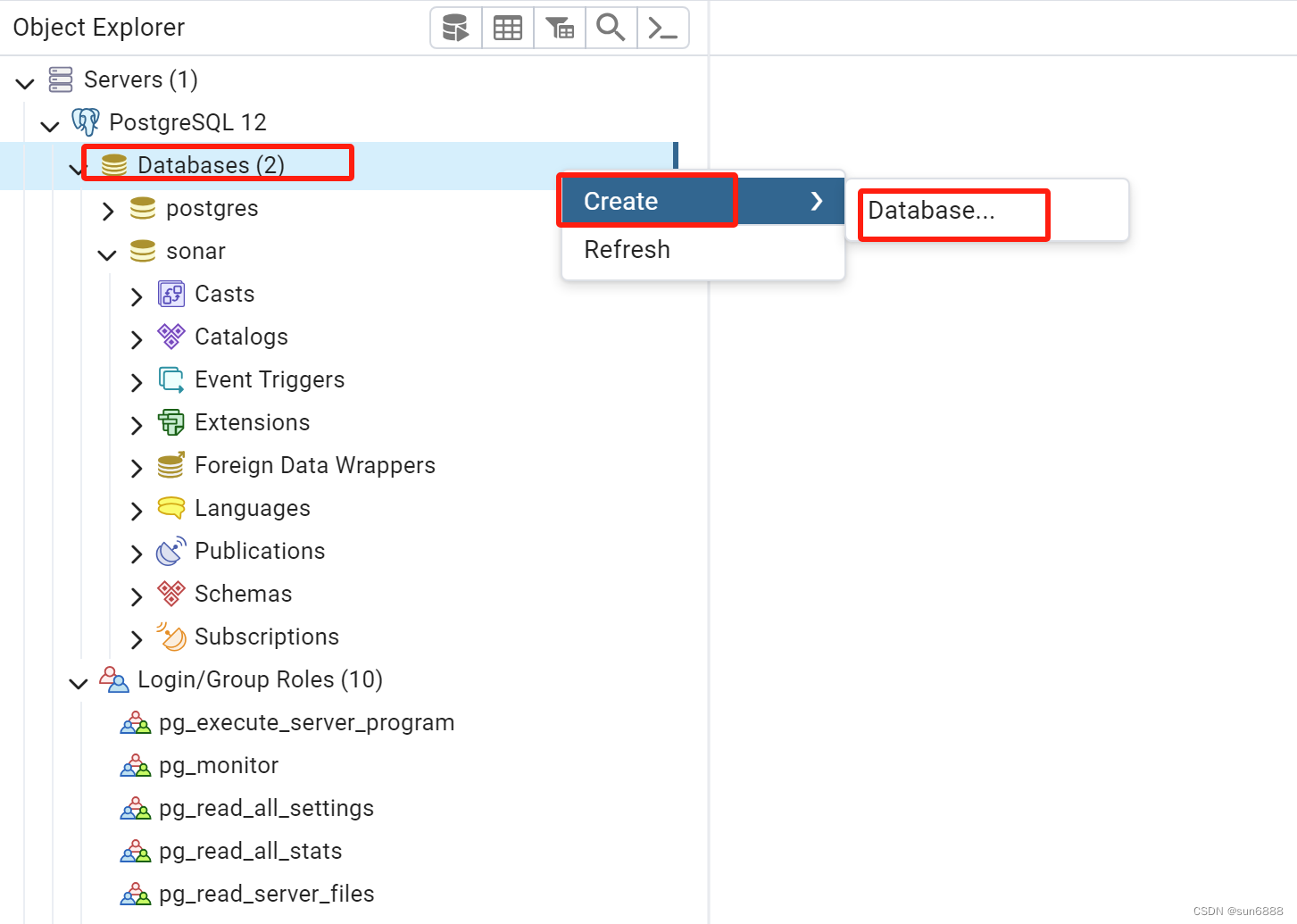
Task: Collapse the PostgreSQL 12 server node
Action: (50, 127)
